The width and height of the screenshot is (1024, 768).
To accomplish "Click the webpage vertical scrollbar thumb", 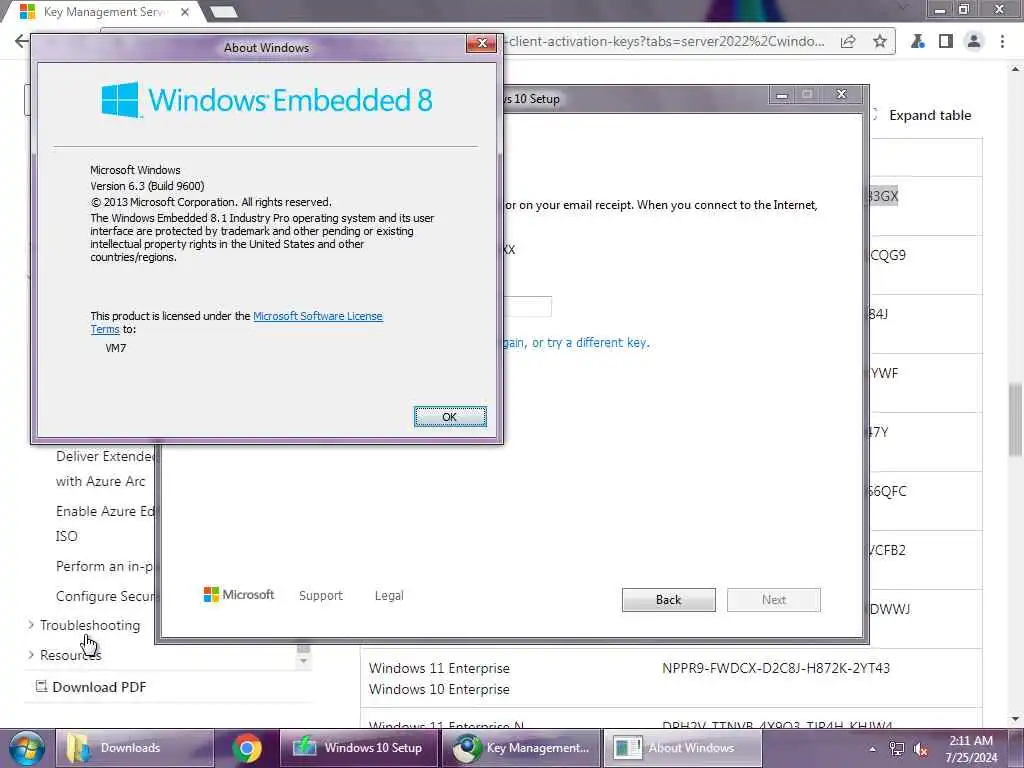I will point(1015,420).
